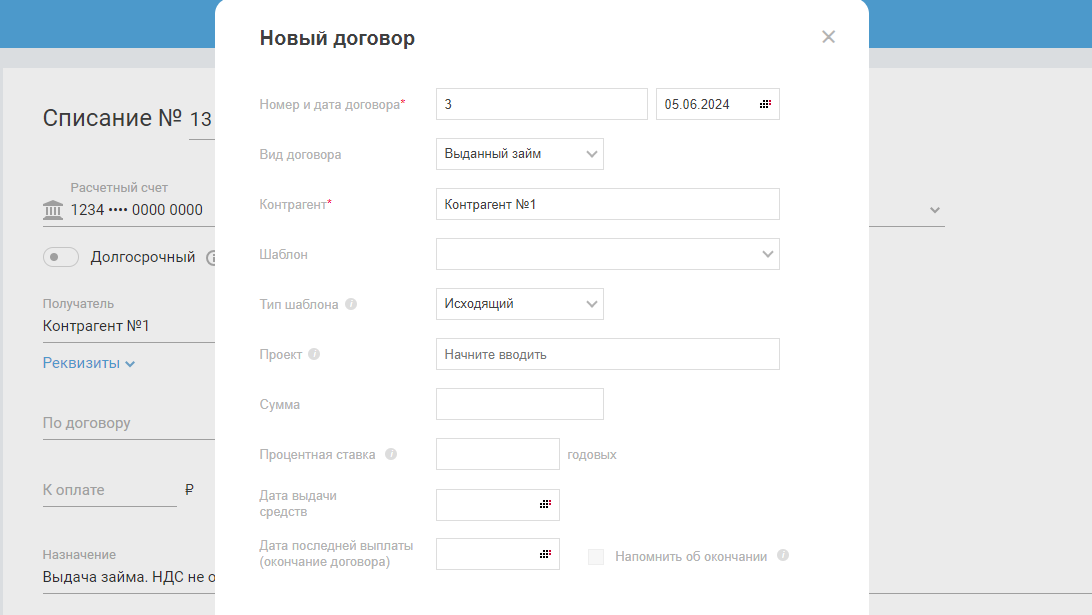Close the Новый договор dialog
1092x615 pixels.
(x=828, y=38)
